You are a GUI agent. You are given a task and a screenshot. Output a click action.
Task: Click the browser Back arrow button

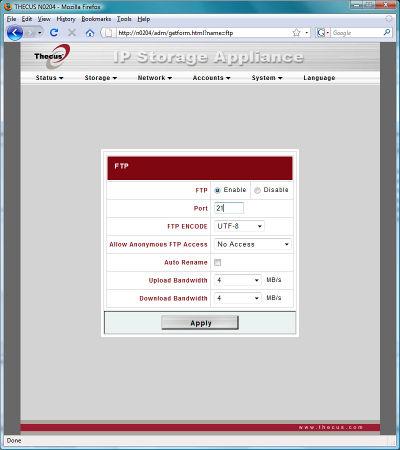click(x=15, y=33)
